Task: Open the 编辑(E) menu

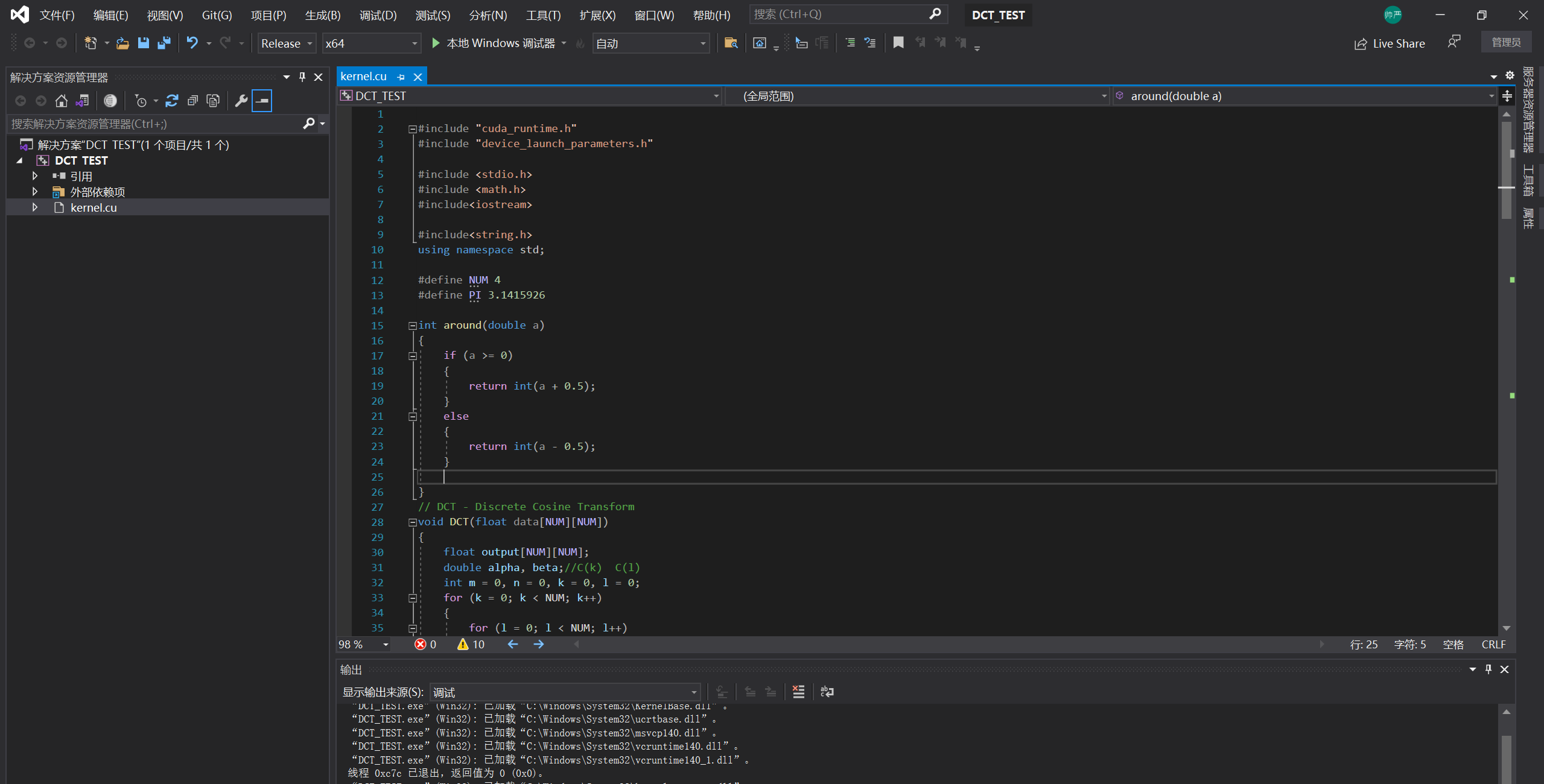Action: 111,15
